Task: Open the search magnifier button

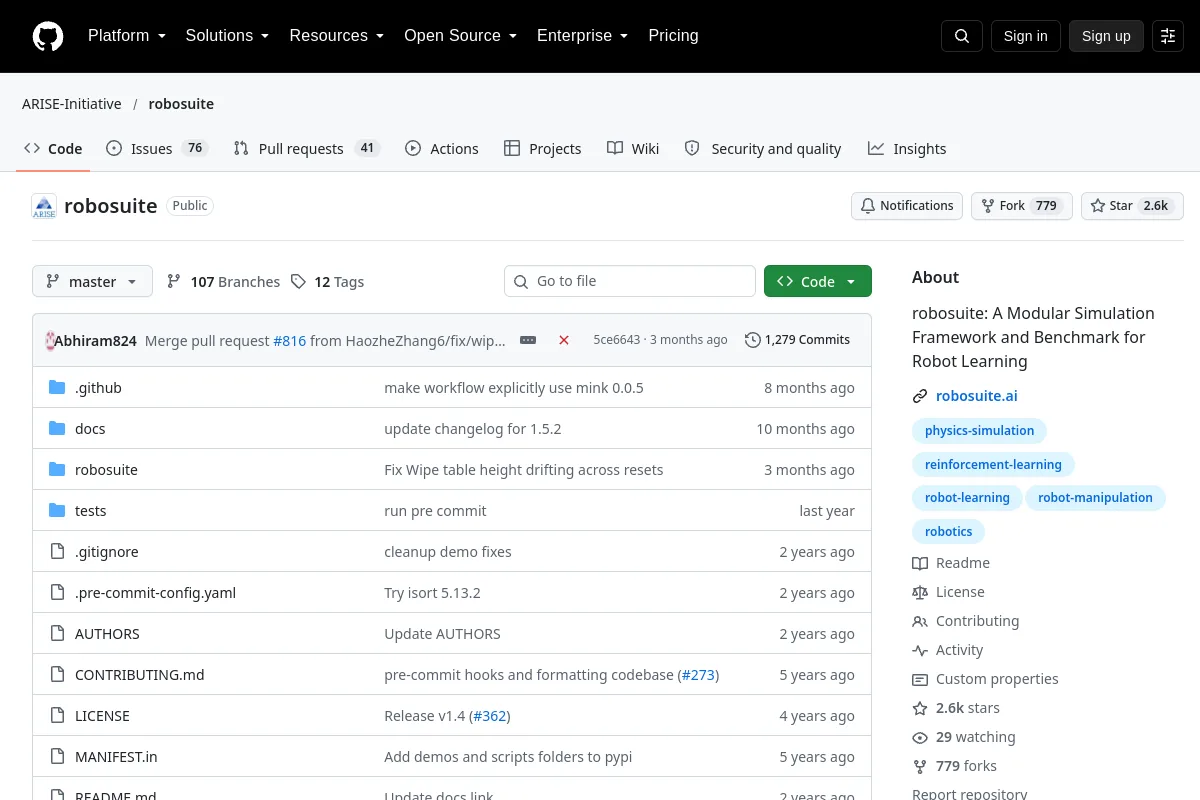Action: pos(962,36)
